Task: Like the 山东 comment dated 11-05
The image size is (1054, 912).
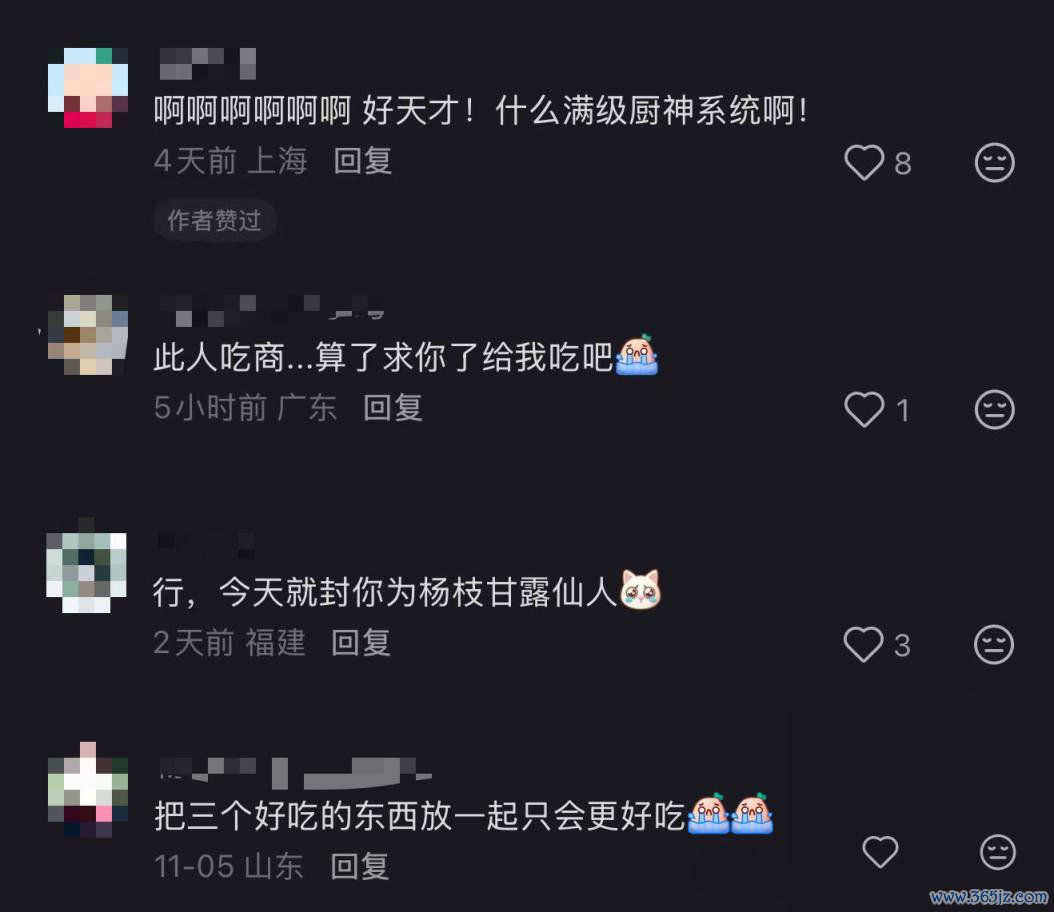Action: point(880,852)
